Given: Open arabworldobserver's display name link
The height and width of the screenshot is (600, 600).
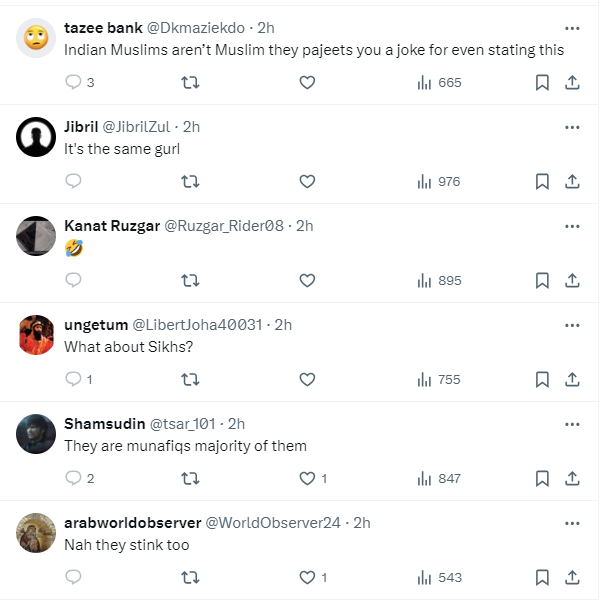Looking at the screenshot, I should 130,523.
